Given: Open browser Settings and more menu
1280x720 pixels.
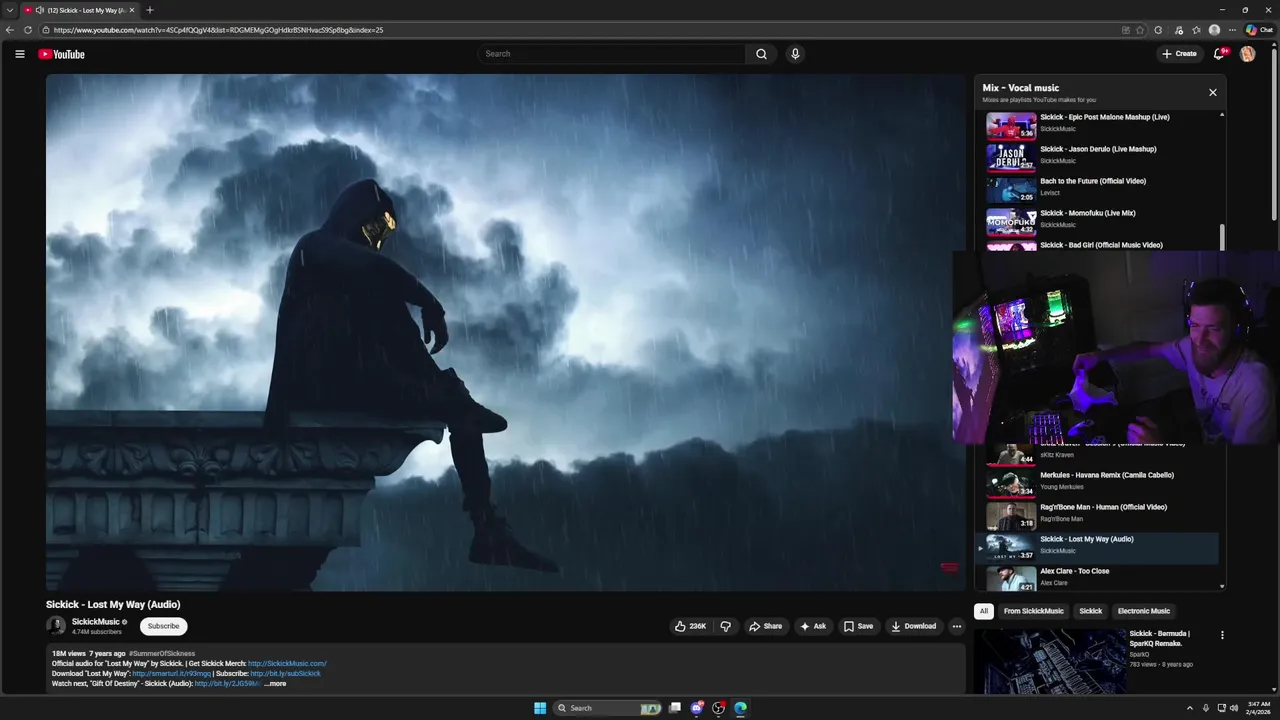Looking at the screenshot, I should tap(1232, 30).
